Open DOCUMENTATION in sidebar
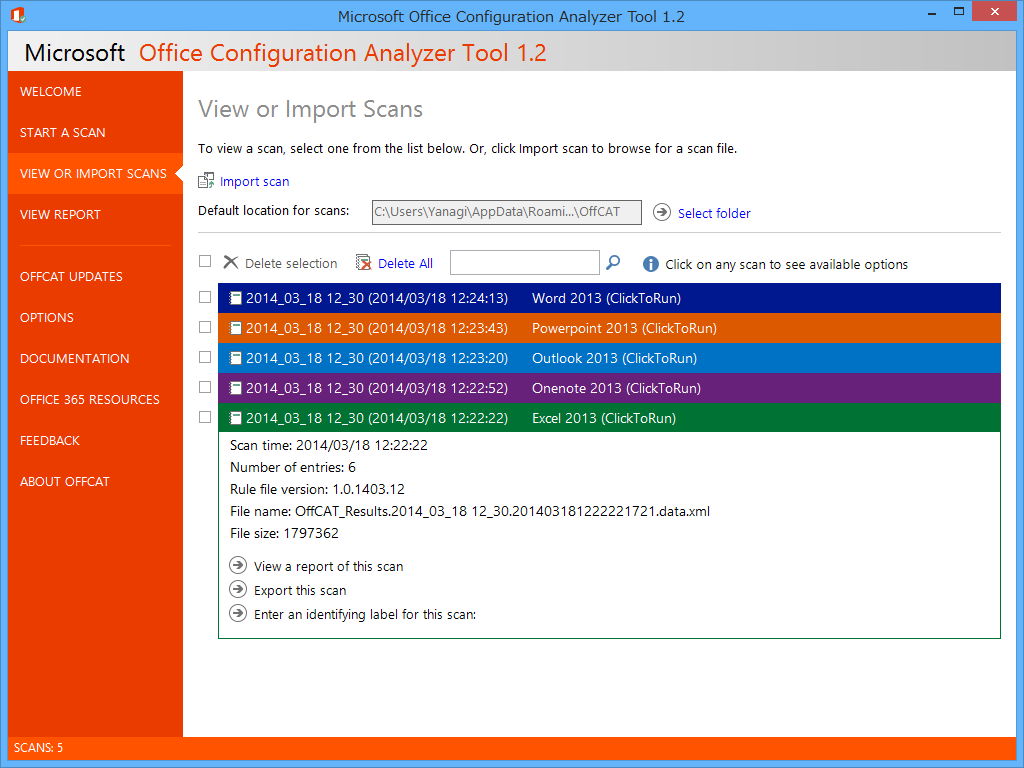This screenshot has width=1024, height=768. tap(74, 359)
